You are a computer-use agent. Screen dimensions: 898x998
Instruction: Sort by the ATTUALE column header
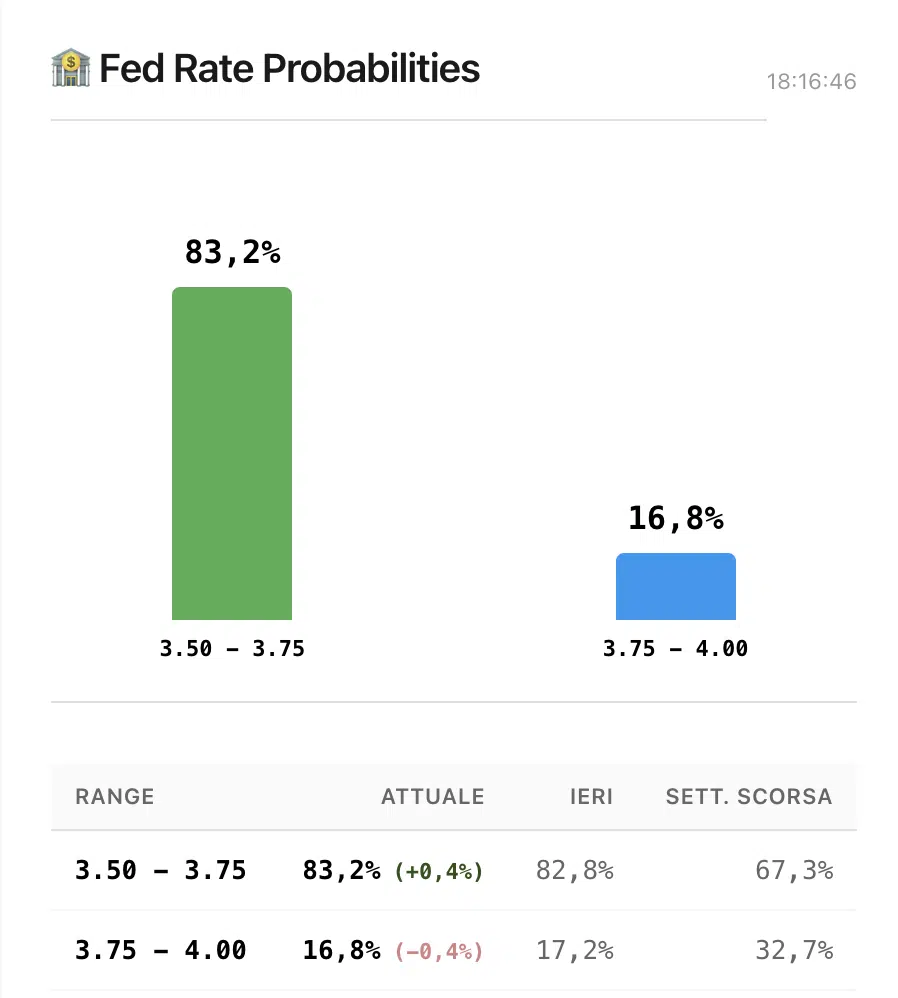(432, 797)
